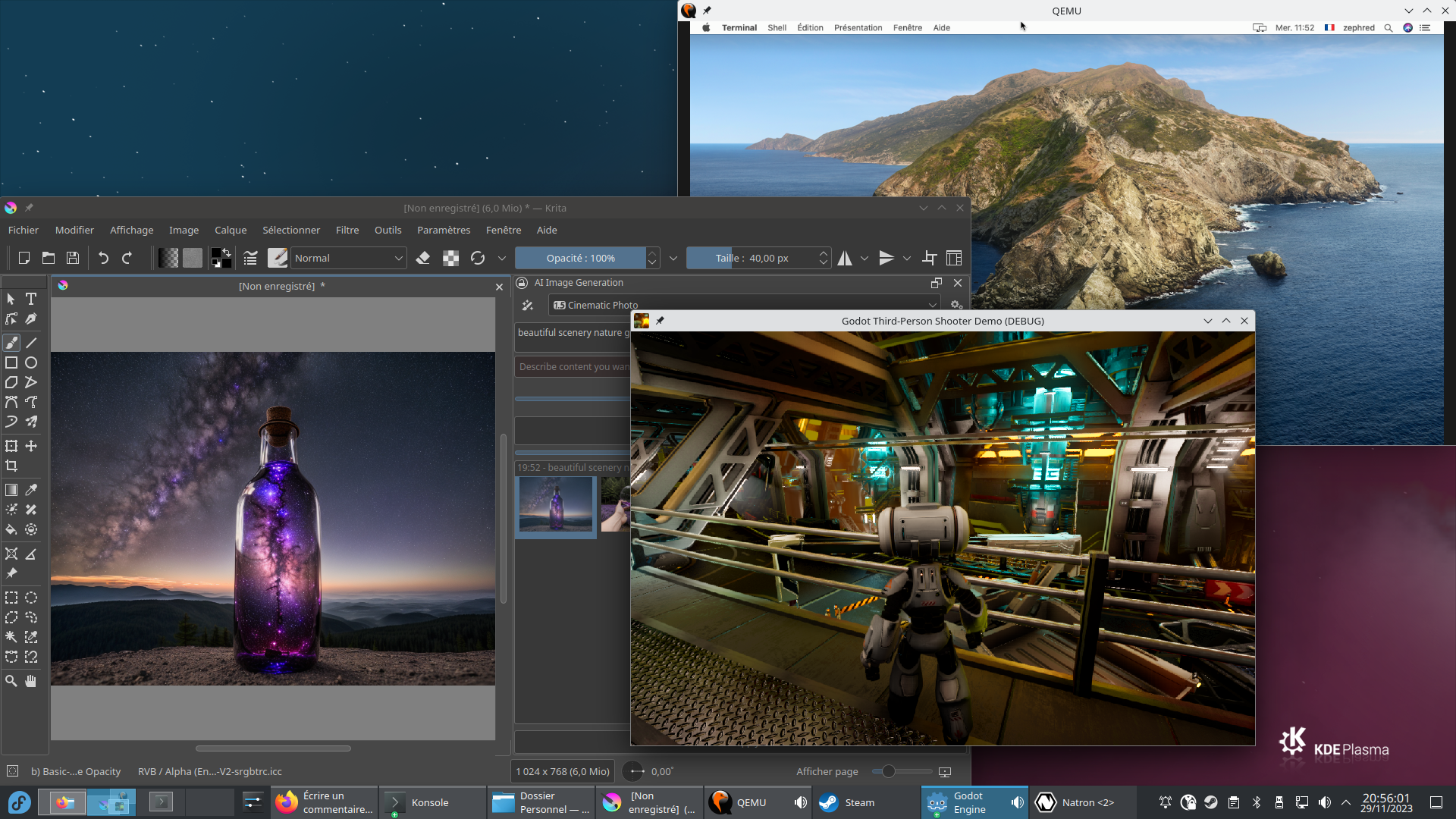Select the Fill bucket tool
1456x819 pixels.
click(11, 529)
